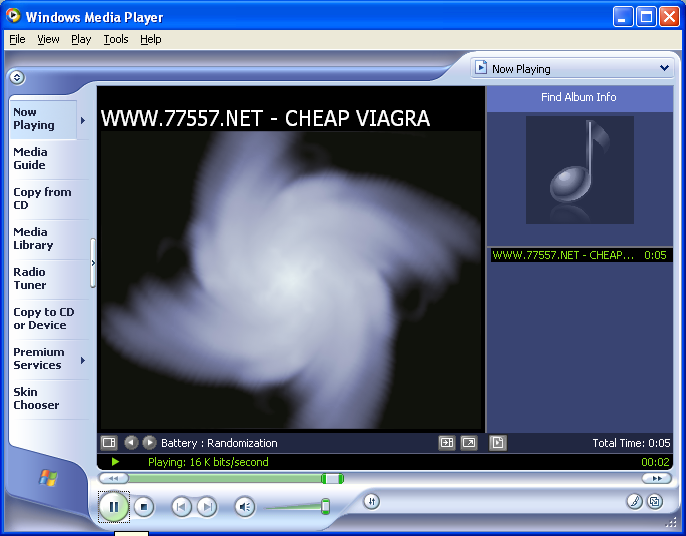
Task: Click Battery : Randomization visualization name
Action: pos(219,443)
